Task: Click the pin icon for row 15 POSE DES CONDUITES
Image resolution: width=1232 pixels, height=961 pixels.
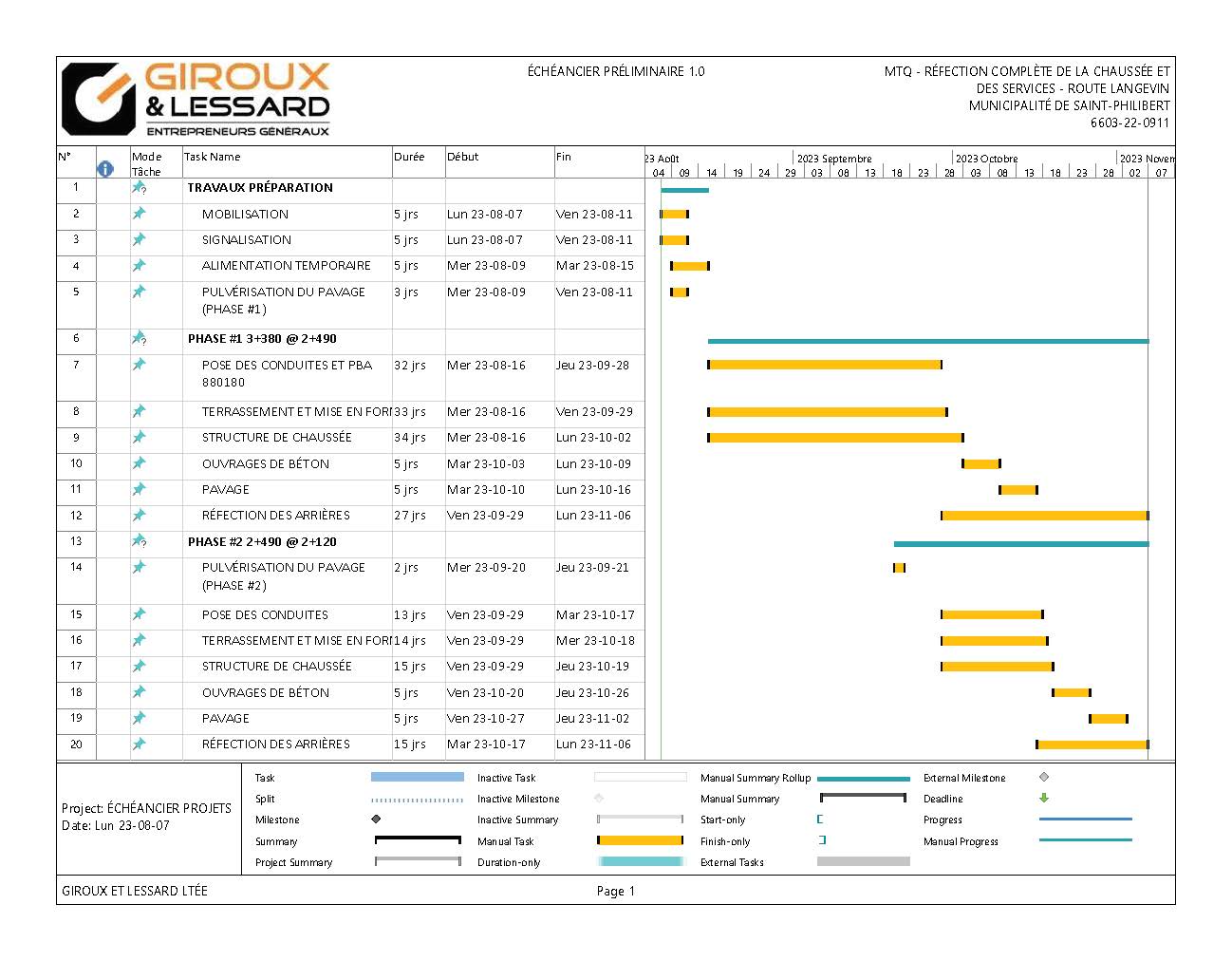Action: 139,614
